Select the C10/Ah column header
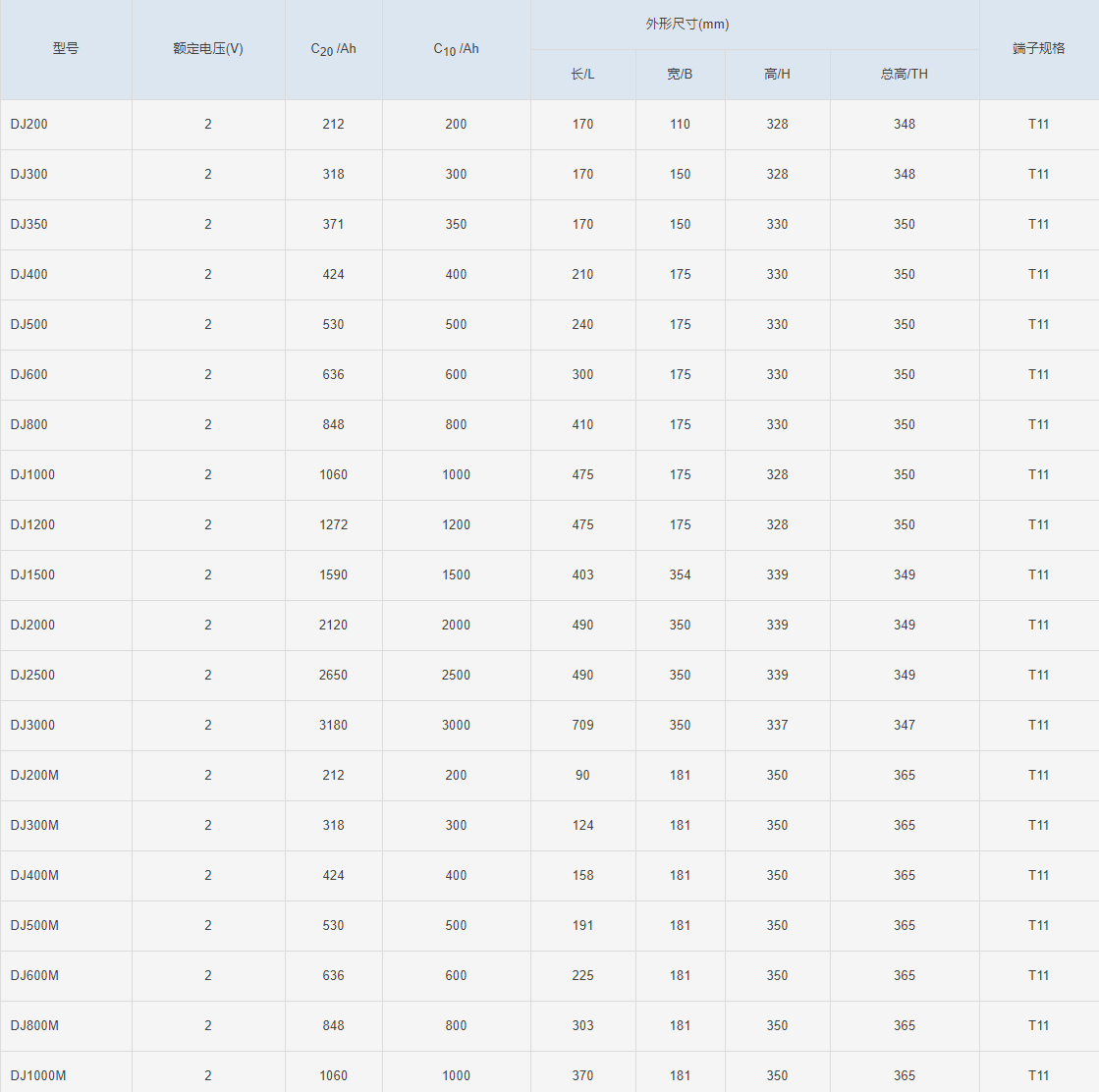 (456, 49)
